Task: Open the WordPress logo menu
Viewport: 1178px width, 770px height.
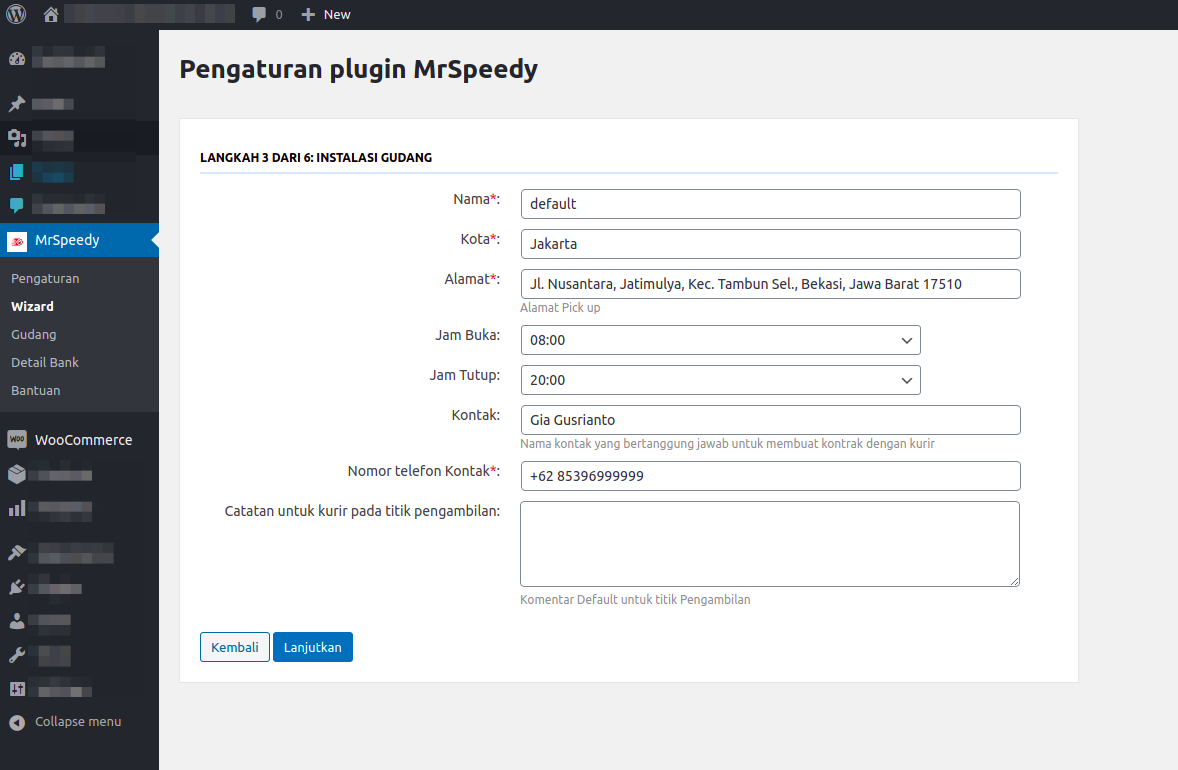Action: tap(17, 14)
